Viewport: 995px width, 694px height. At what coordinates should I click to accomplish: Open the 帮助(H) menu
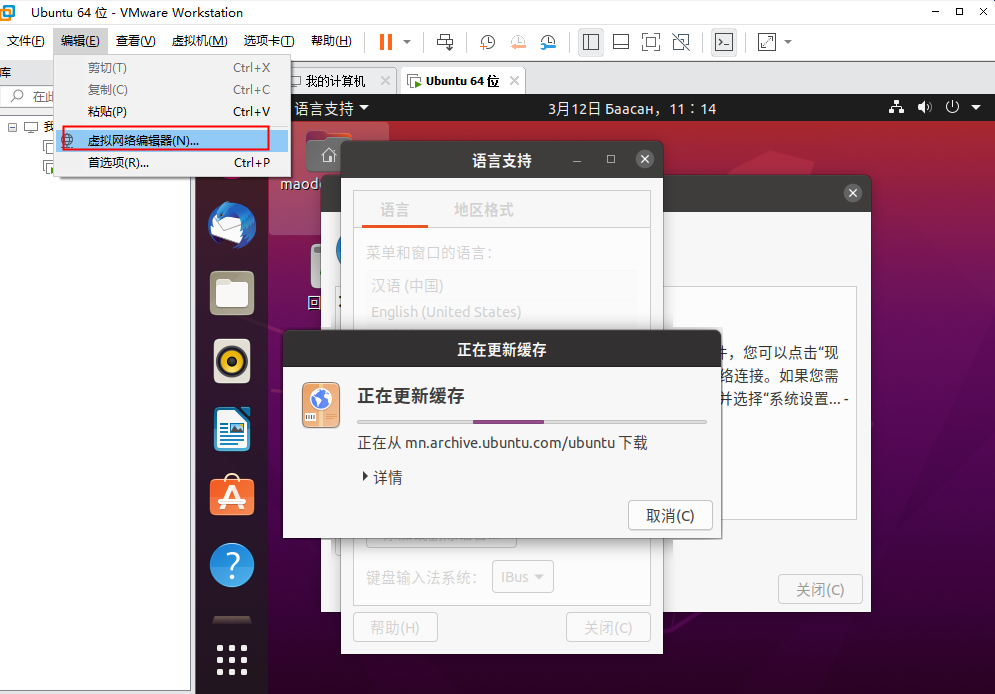[x=331, y=41]
